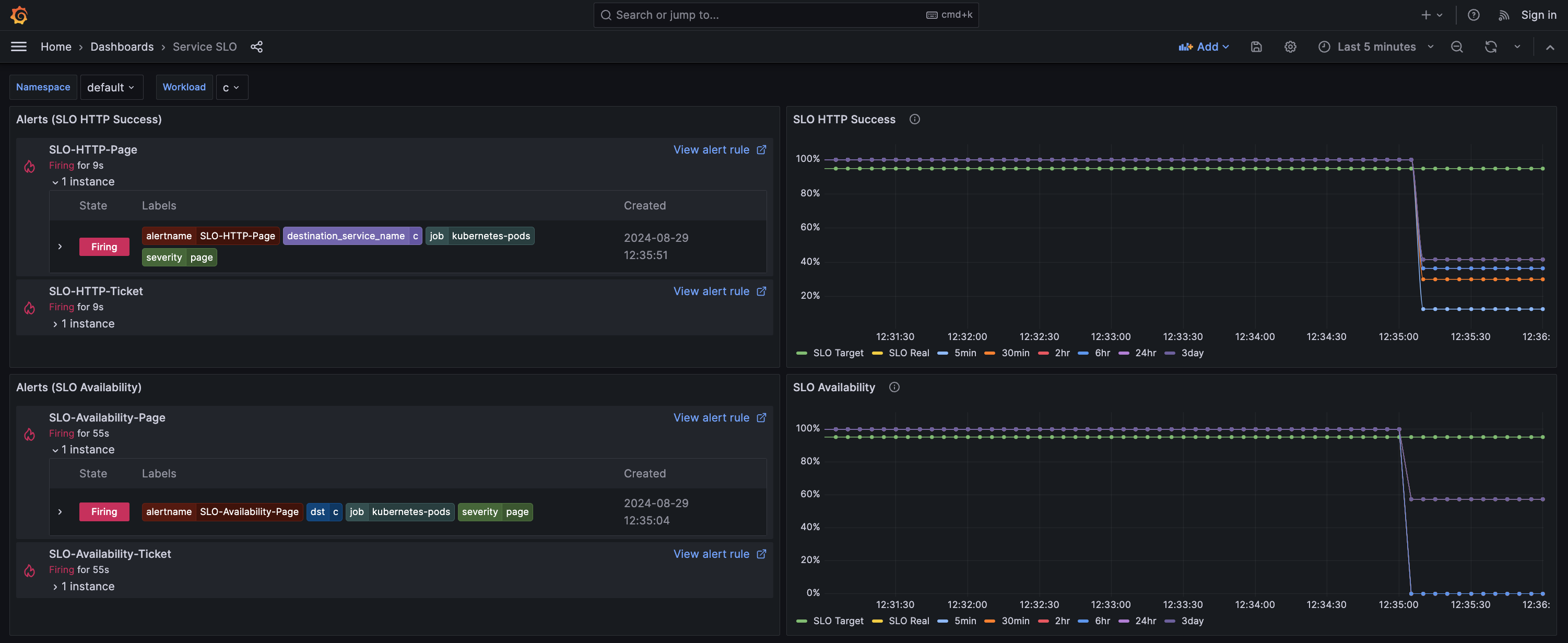Click the Grafana logo icon
Screen dimensions: 1568x643
[x=19, y=15]
